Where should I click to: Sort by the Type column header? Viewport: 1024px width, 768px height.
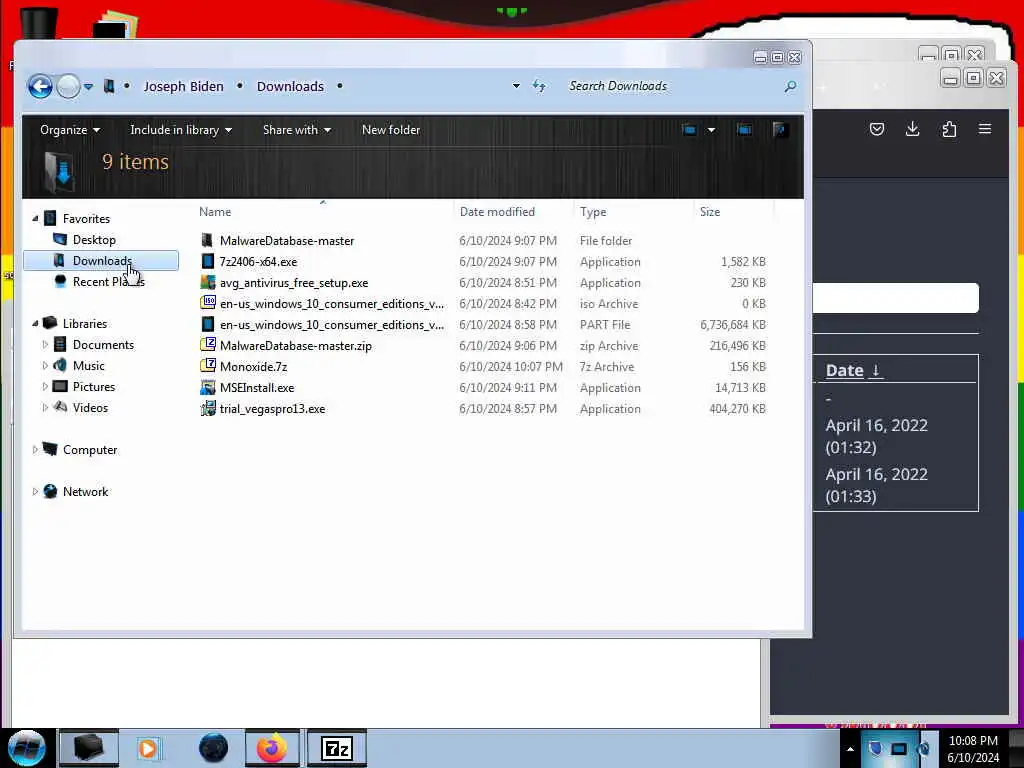(592, 212)
